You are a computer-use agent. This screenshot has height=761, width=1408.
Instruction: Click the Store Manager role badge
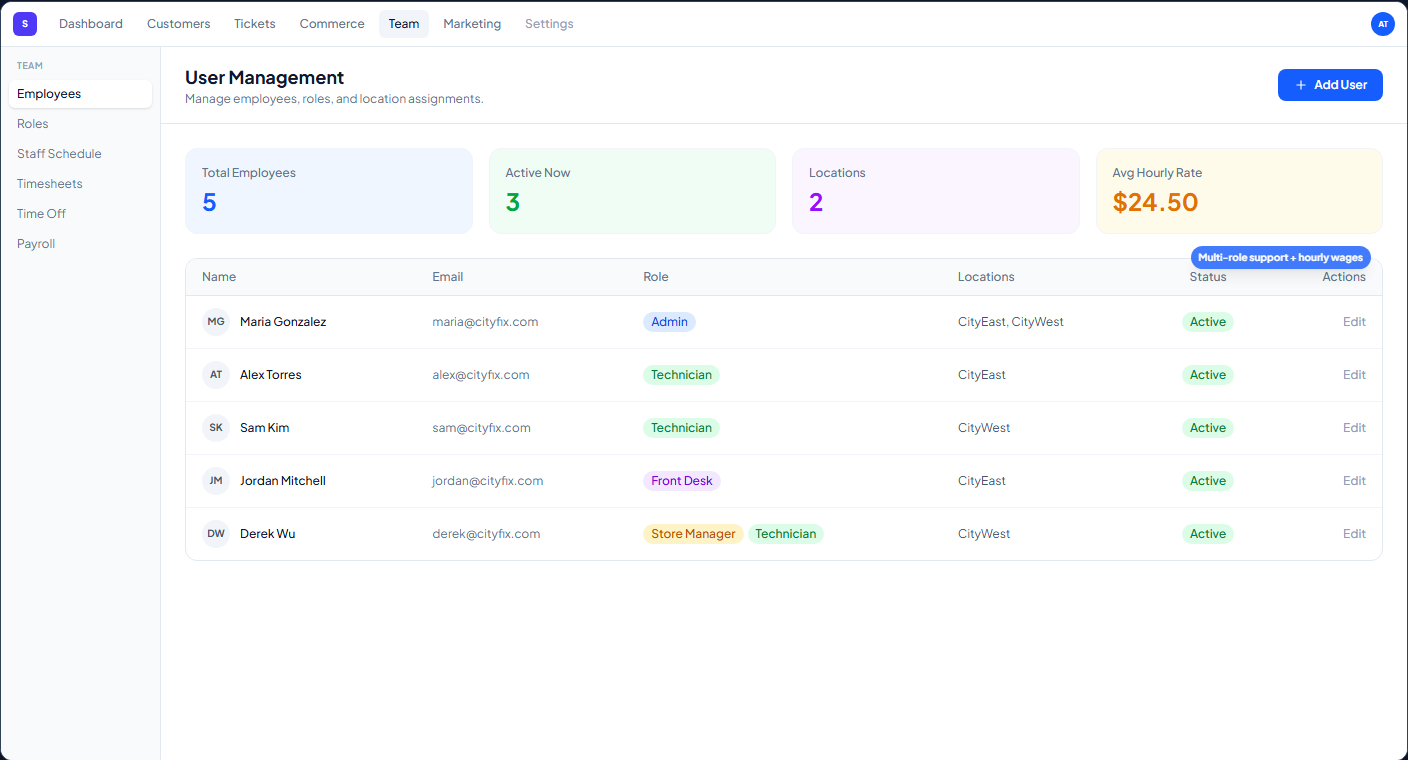click(693, 534)
